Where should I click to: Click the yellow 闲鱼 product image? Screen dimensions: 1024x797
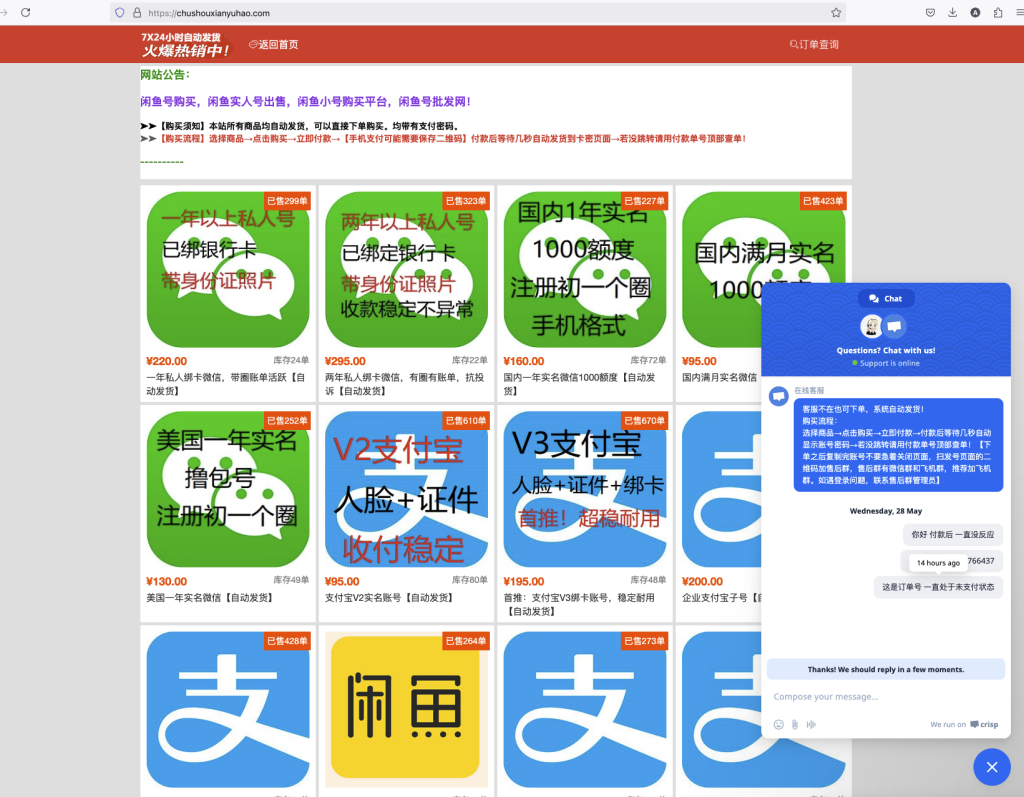(x=406, y=709)
